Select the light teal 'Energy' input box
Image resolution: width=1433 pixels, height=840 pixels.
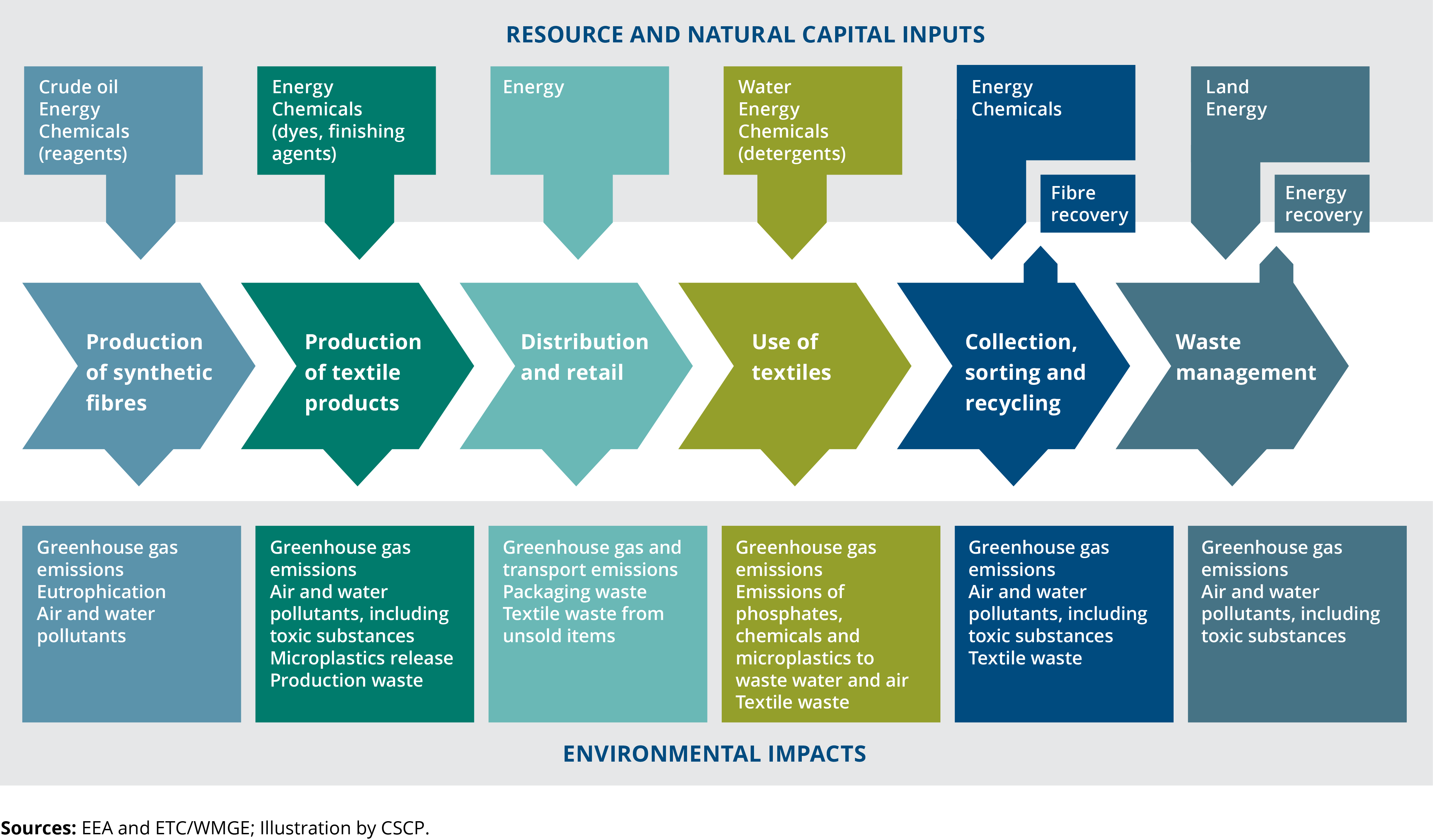coord(579,120)
